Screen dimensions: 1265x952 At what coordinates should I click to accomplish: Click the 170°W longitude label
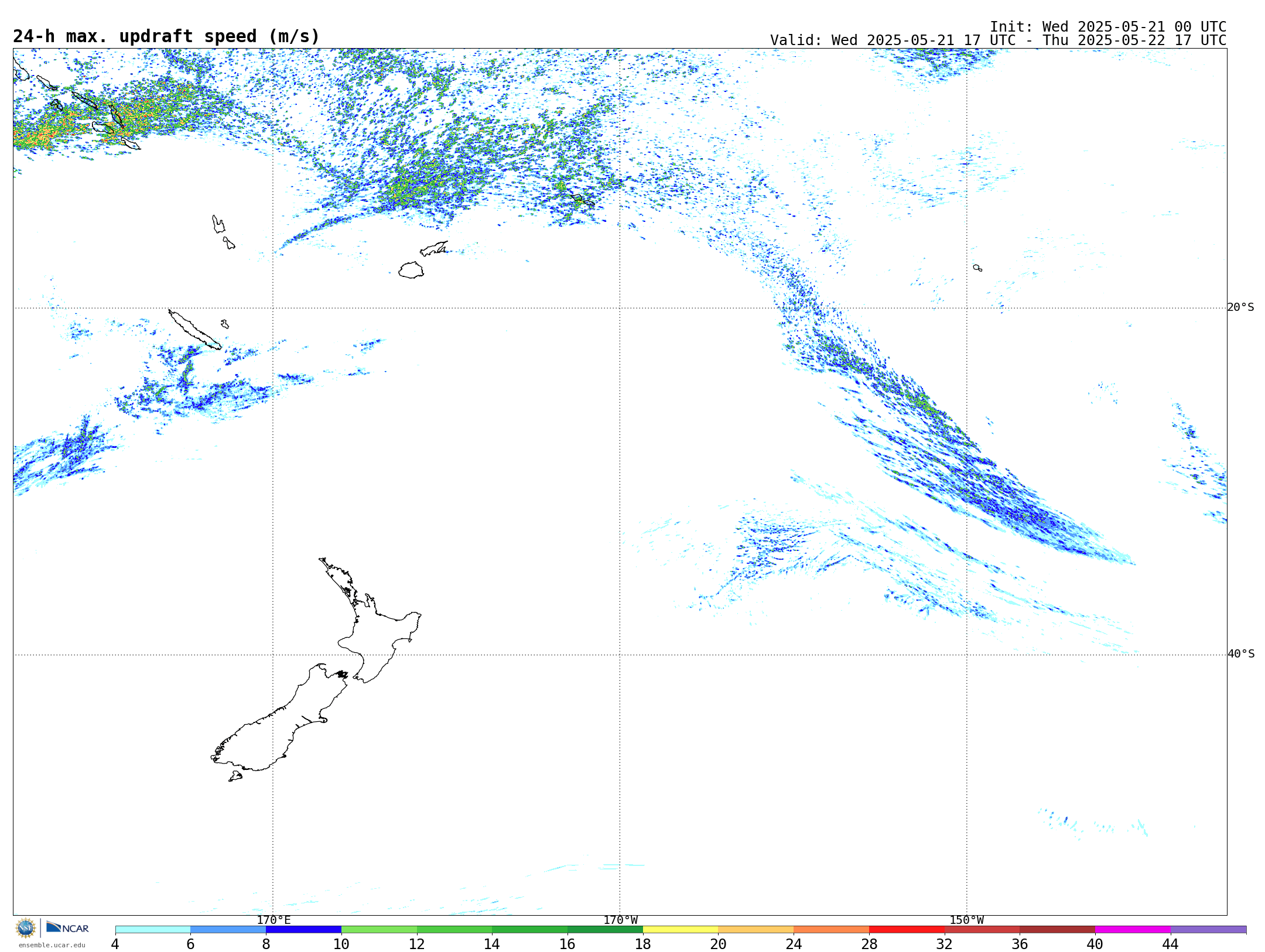tap(620, 920)
